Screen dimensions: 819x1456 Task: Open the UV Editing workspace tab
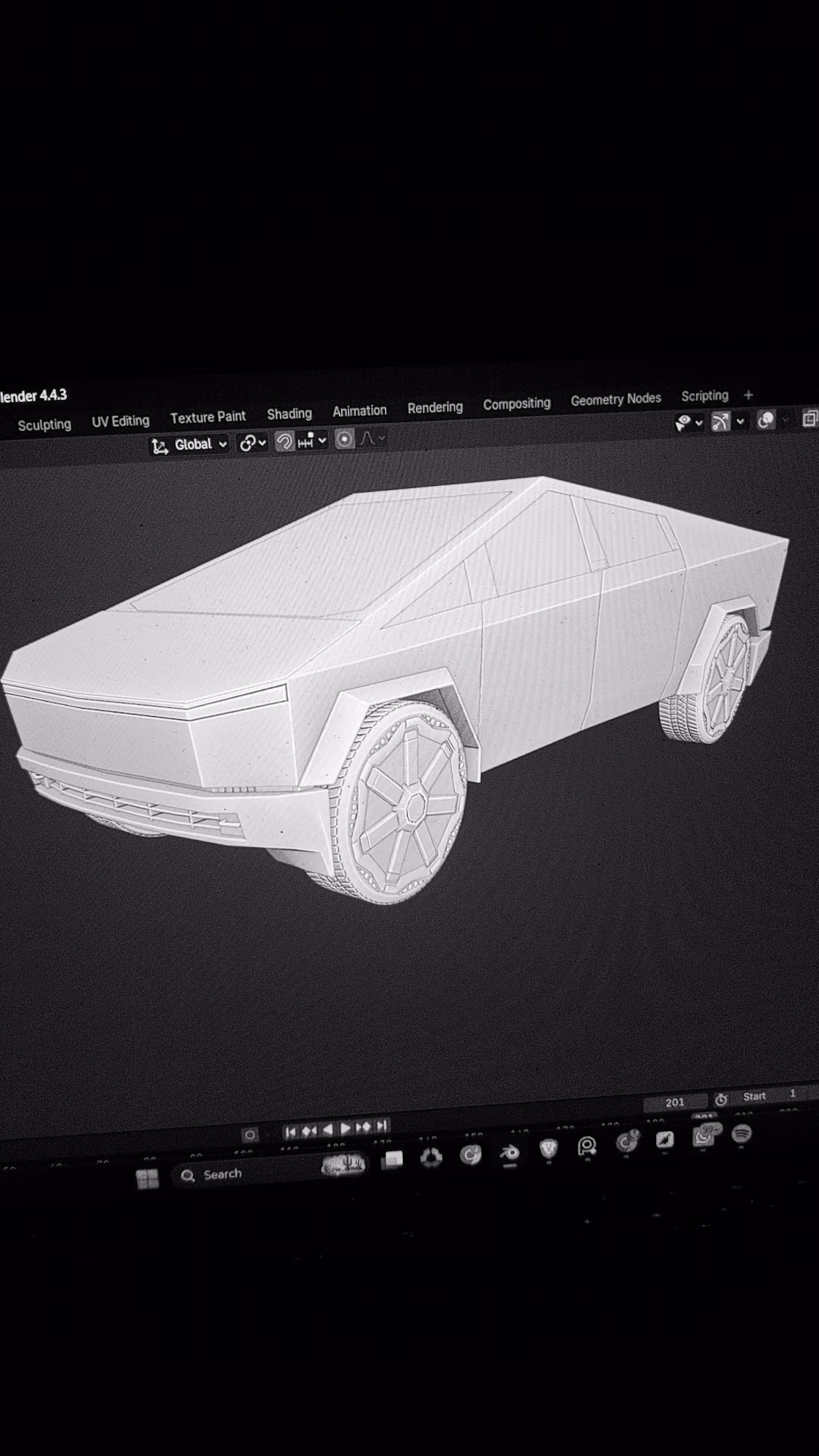(x=121, y=421)
